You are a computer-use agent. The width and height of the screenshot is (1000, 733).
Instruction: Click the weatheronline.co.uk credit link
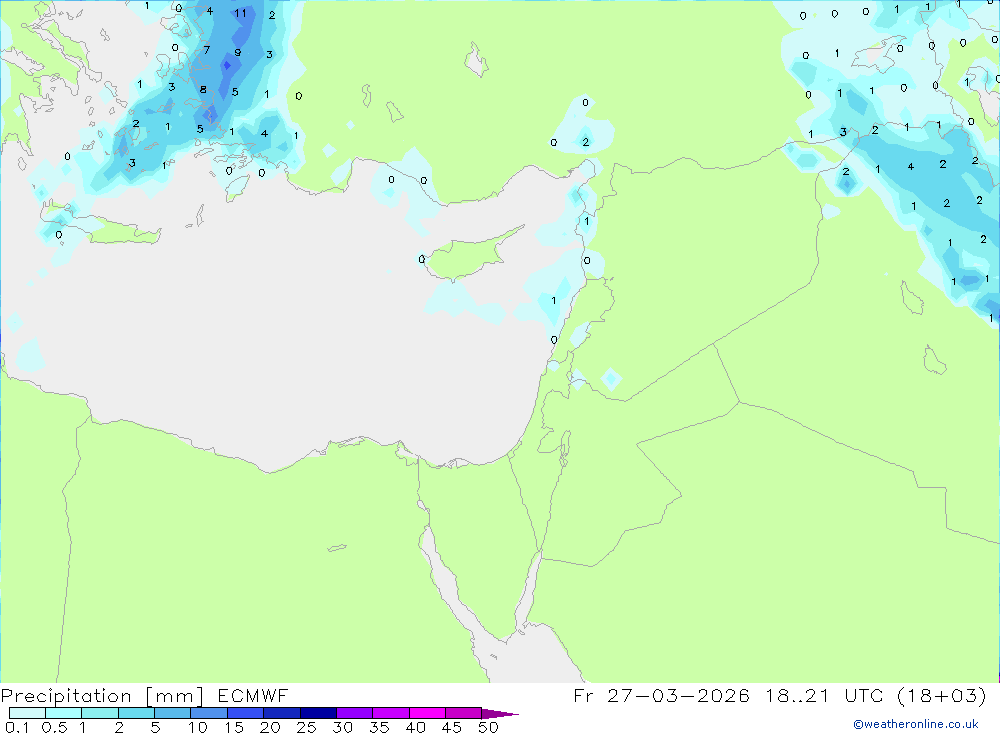click(916, 724)
